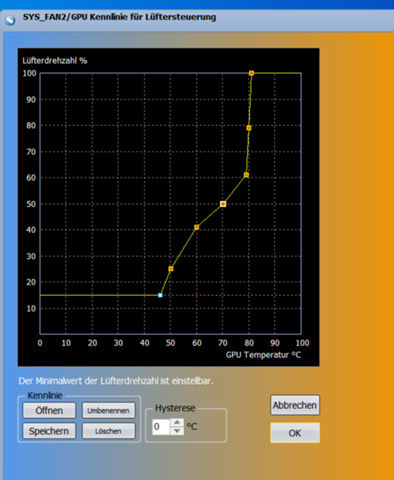Viewport: 394px width, 480px height.
Task: Click the application icon in title bar
Action: (x=10, y=20)
